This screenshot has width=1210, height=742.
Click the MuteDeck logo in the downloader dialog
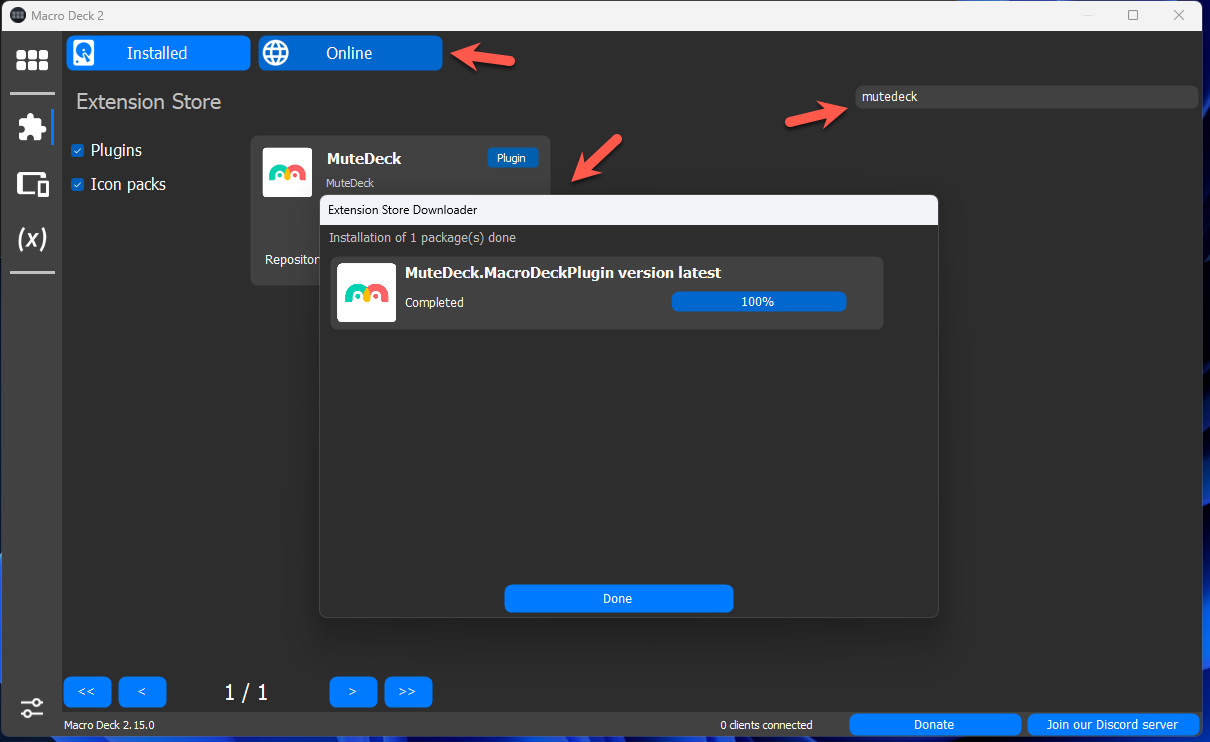click(x=366, y=293)
